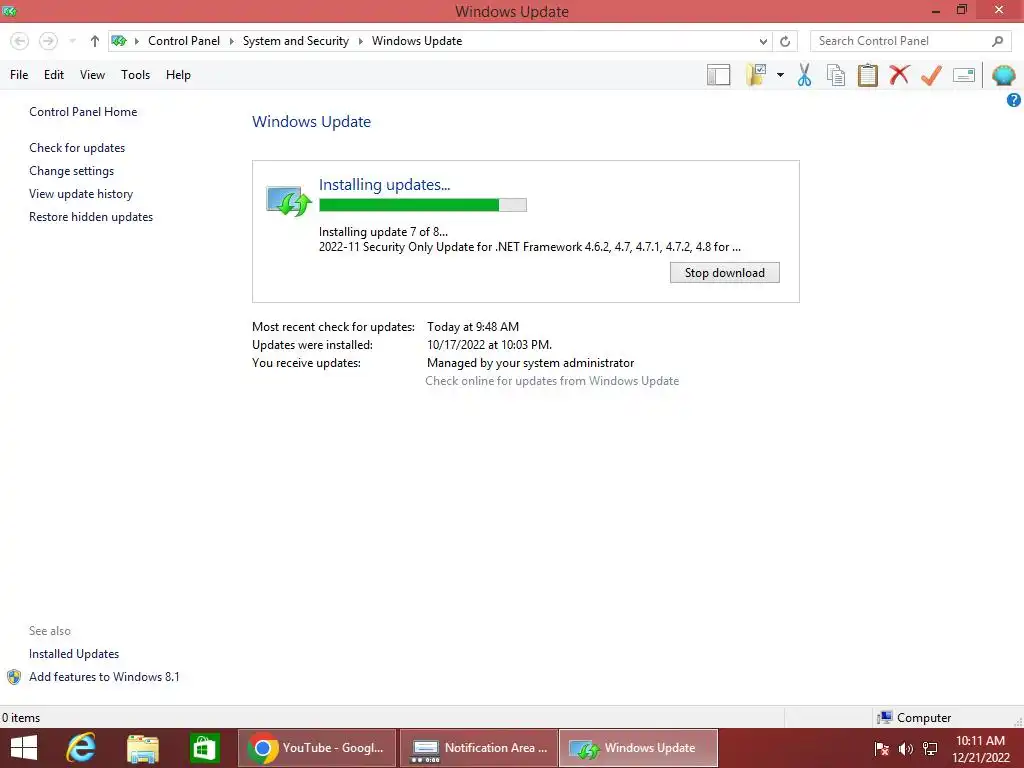Click the Paste clipboard icon
This screenshot has width=1024, height=768.
click(x=867, y=75)
